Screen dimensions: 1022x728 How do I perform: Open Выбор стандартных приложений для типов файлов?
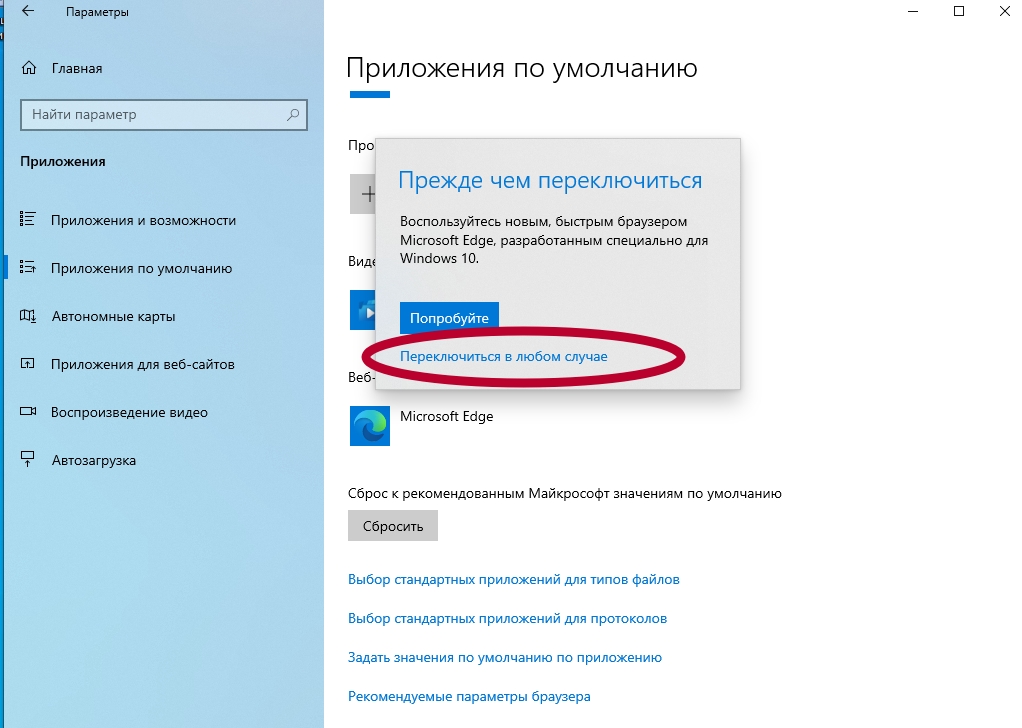513,579
